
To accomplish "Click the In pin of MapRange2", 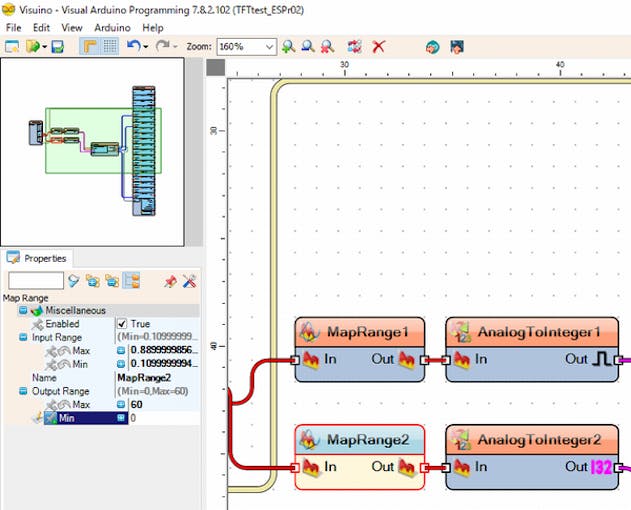I will pyautogui.click(x=295, y=467).
